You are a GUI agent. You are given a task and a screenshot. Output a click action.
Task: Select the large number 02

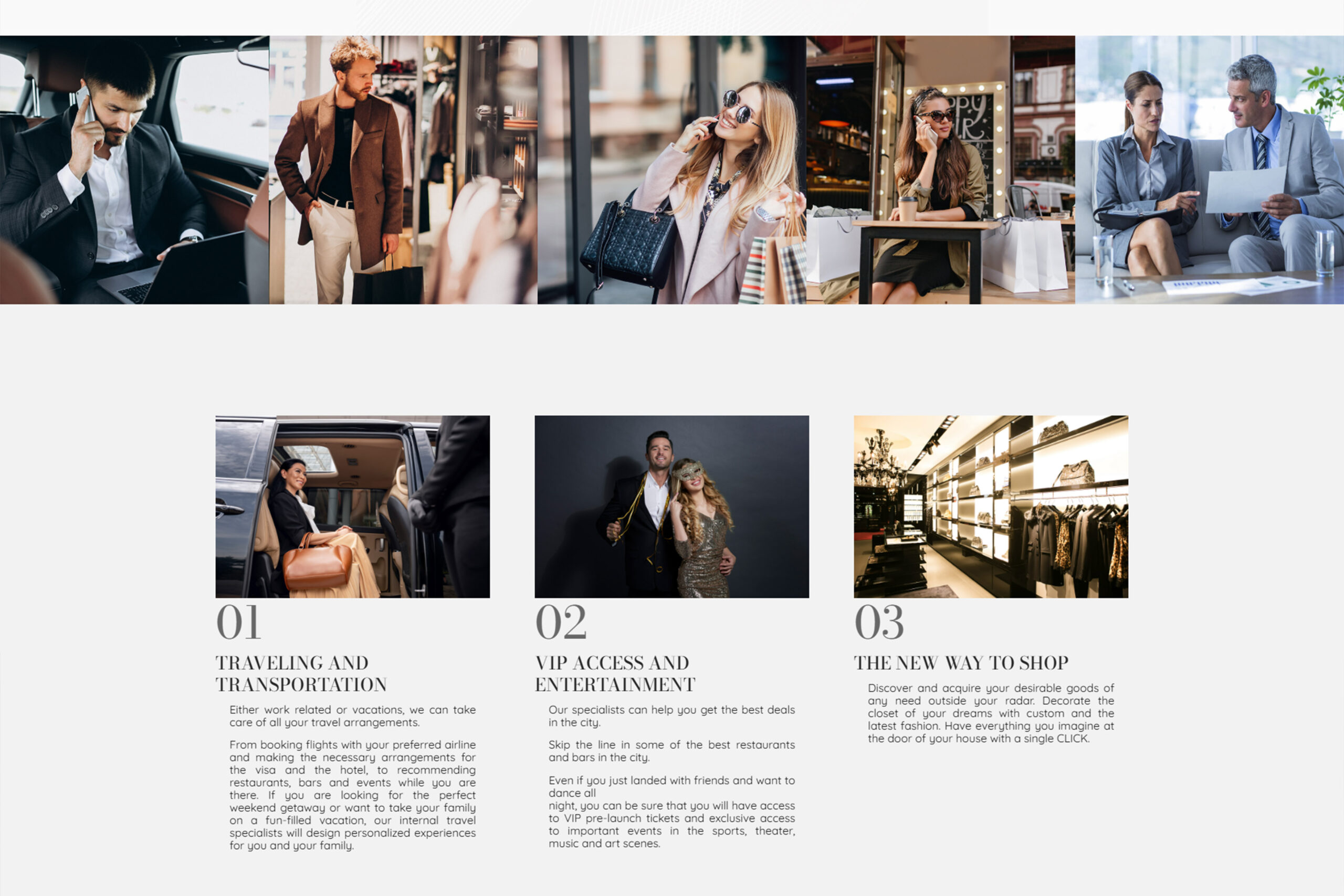(x=561, y=623)
